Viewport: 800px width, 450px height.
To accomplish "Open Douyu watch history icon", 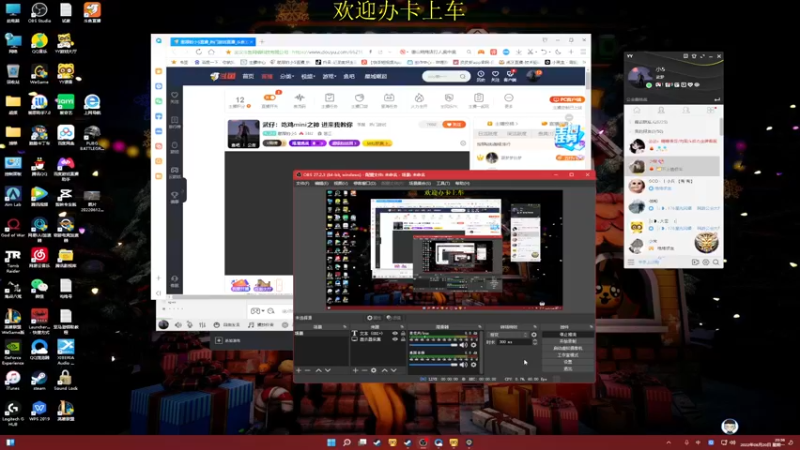I will pyautogui.click(x=481, y=76).
